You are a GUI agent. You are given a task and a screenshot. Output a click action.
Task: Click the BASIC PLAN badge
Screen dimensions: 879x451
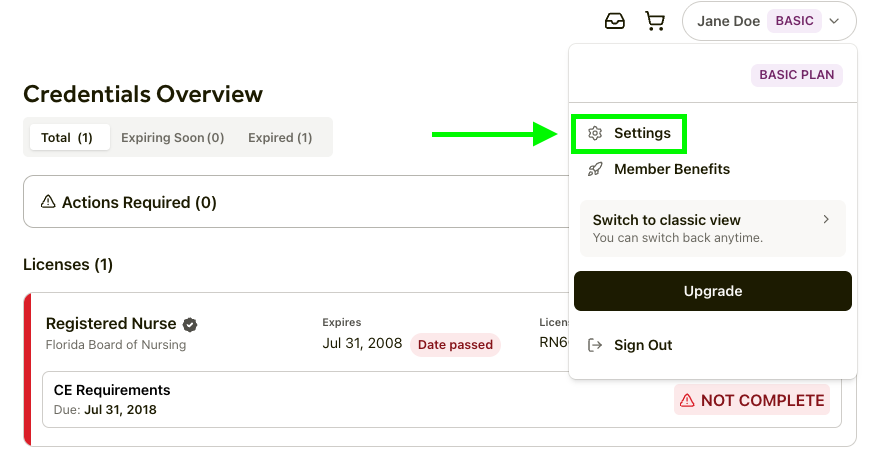click(797, 75)
